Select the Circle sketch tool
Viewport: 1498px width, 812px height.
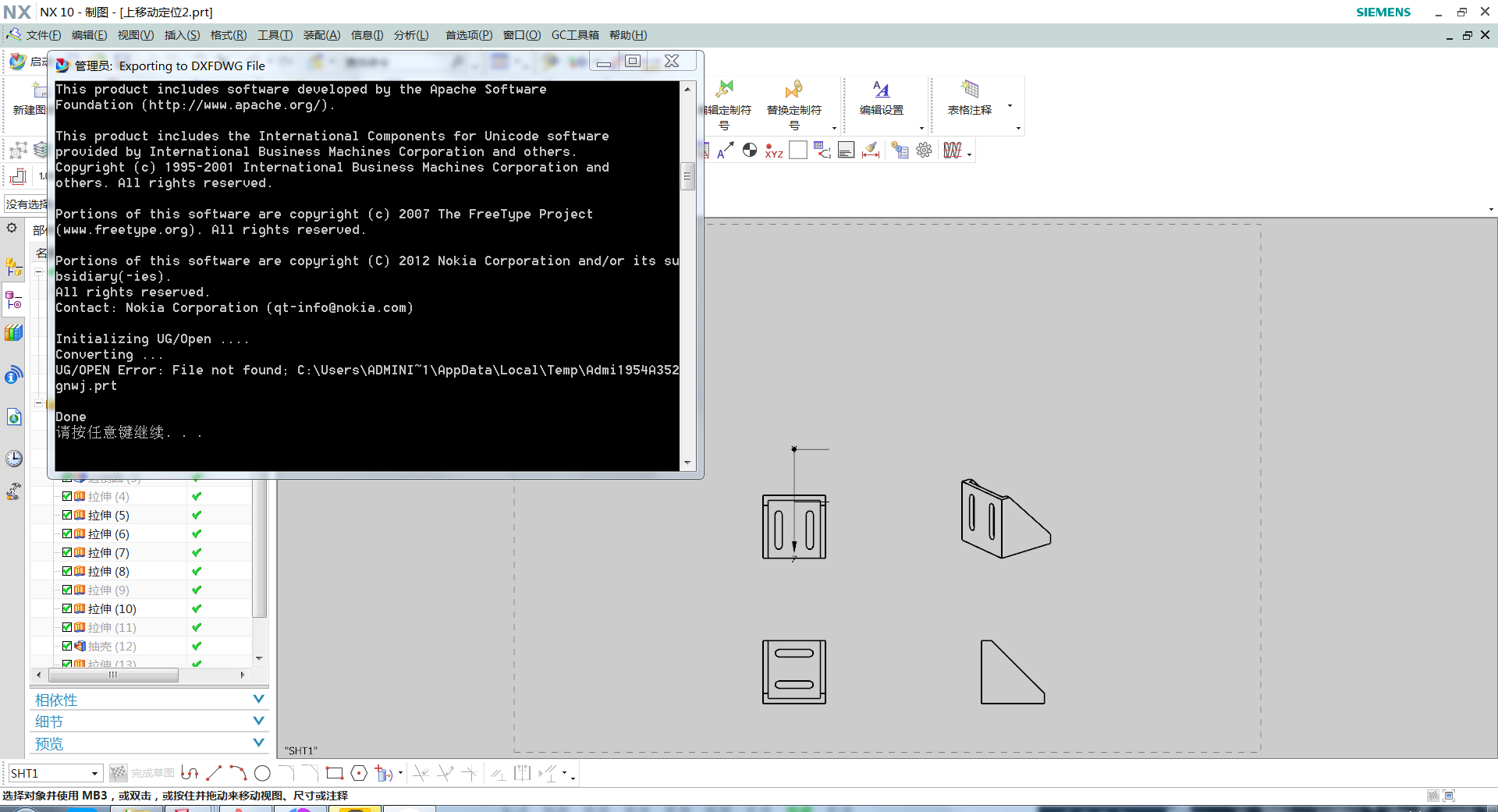point(262,773)
